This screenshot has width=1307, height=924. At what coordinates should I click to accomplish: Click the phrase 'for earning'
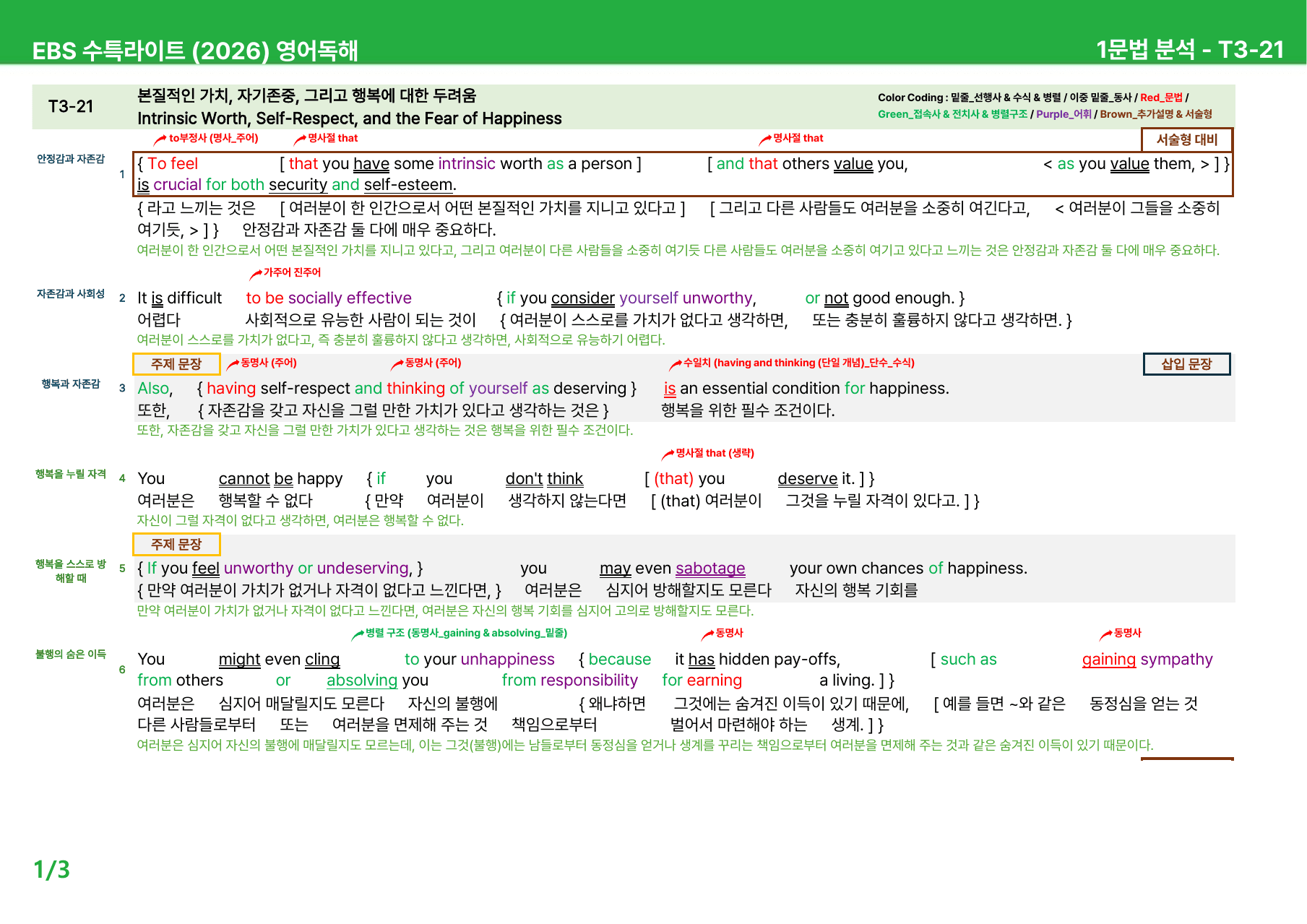tap(702, 681)
